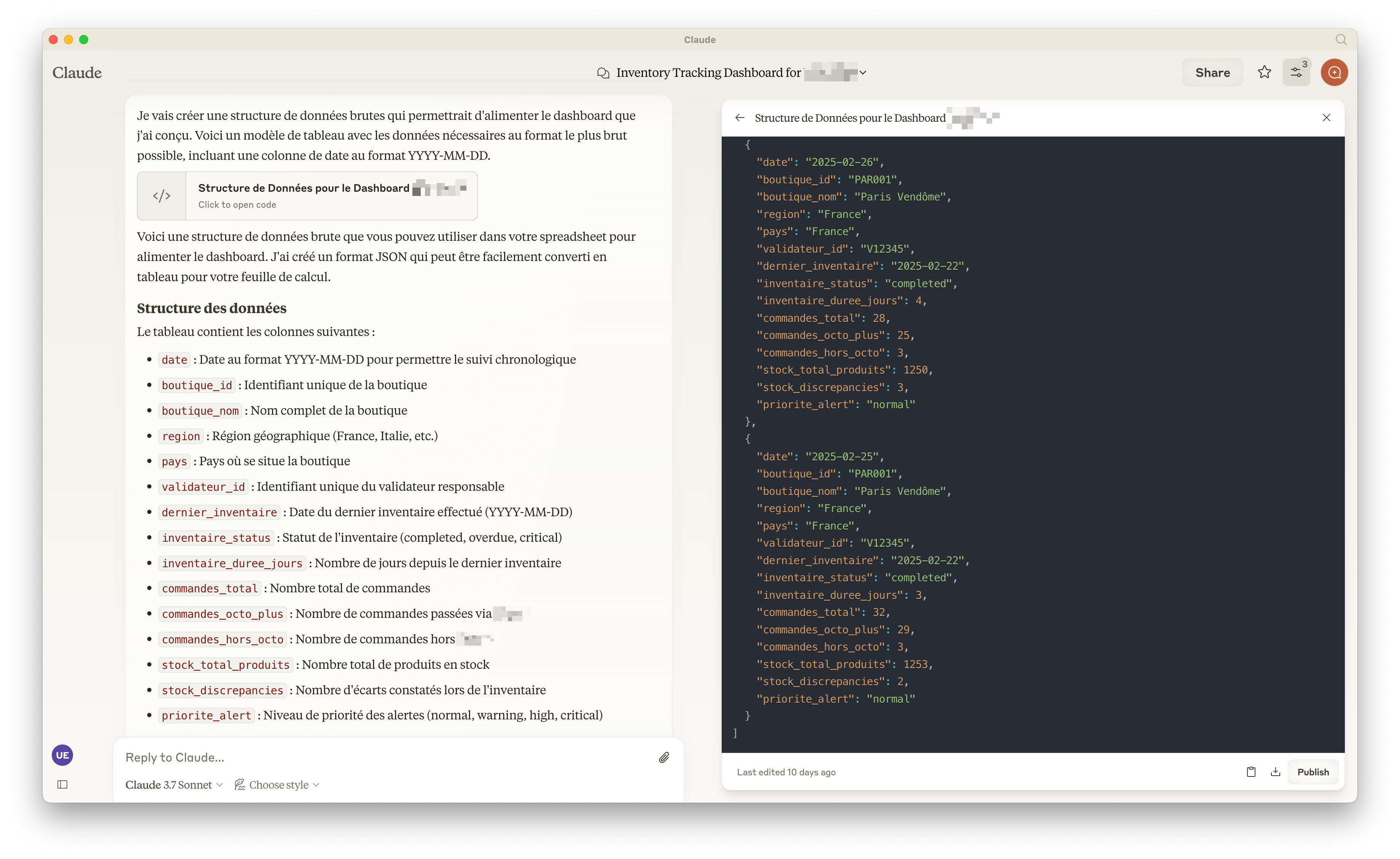Start a new chat with orange button
The height and width of the screenshot is (859, 1400).
[1334, 72]
